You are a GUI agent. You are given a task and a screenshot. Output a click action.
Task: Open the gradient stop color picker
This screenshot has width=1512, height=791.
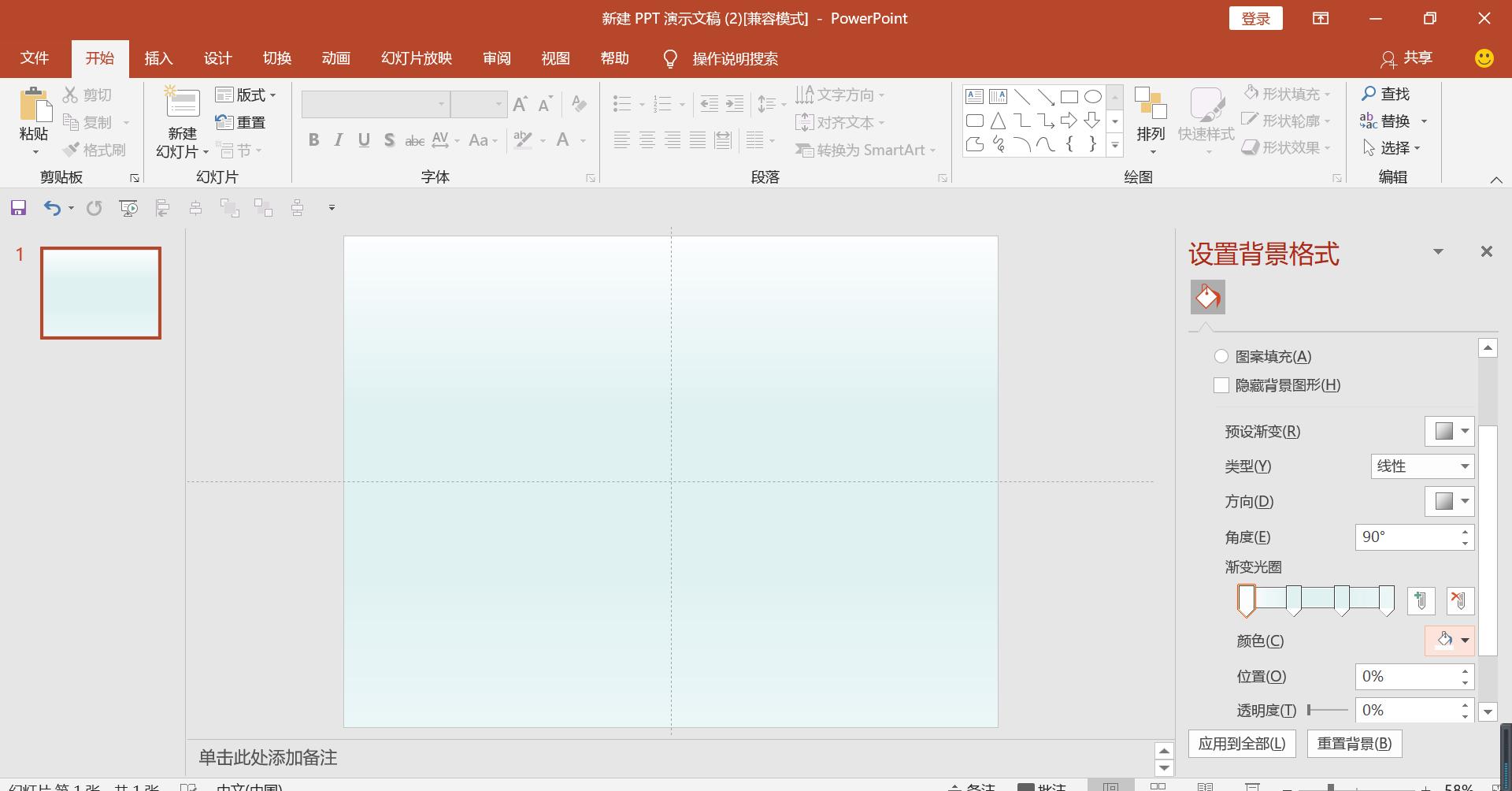[x=1449, y=641]
